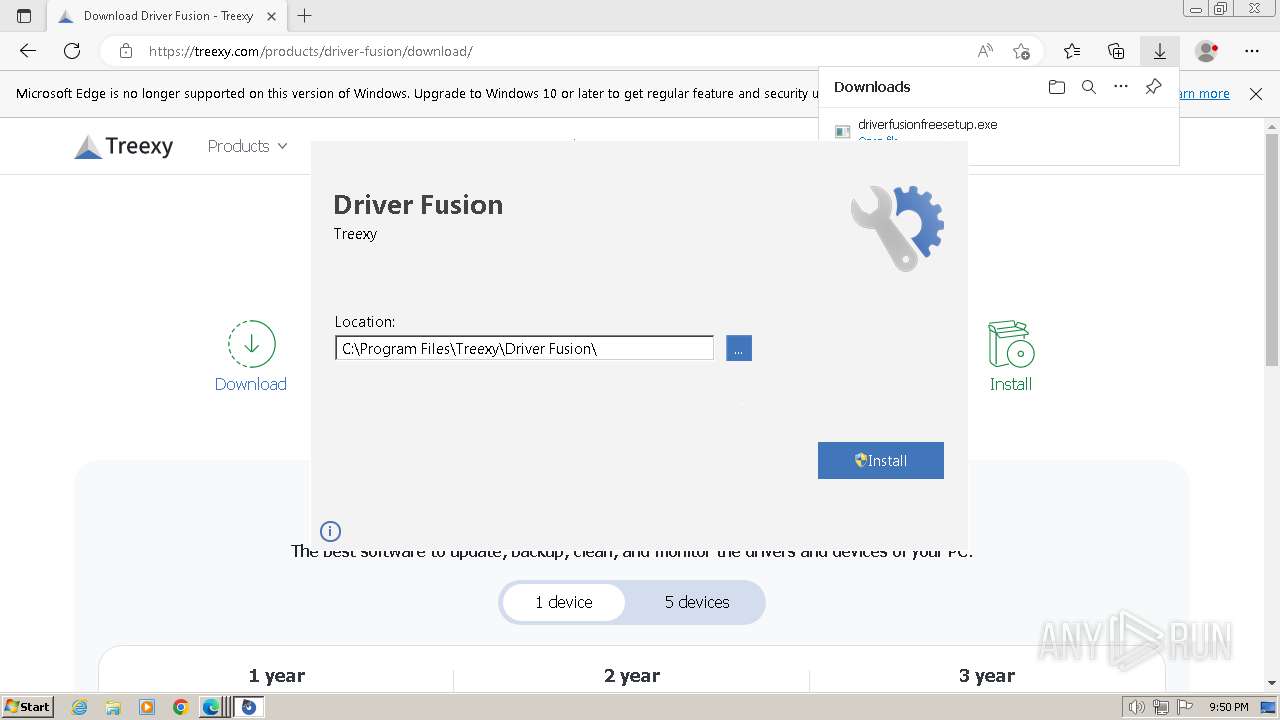Screen dimensions: 1280x720
Task: Click the Driver Fusion wrench and gear logo
Action: click(897, 228)
